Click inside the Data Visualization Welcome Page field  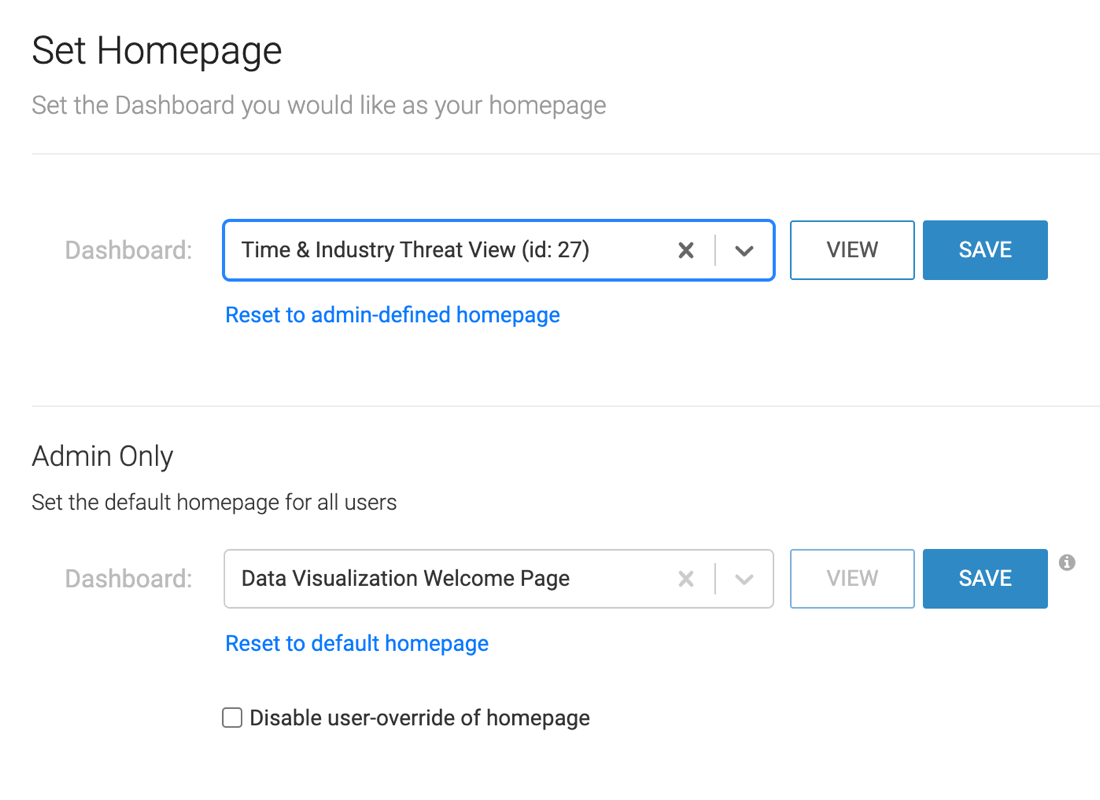coord(440,579)
